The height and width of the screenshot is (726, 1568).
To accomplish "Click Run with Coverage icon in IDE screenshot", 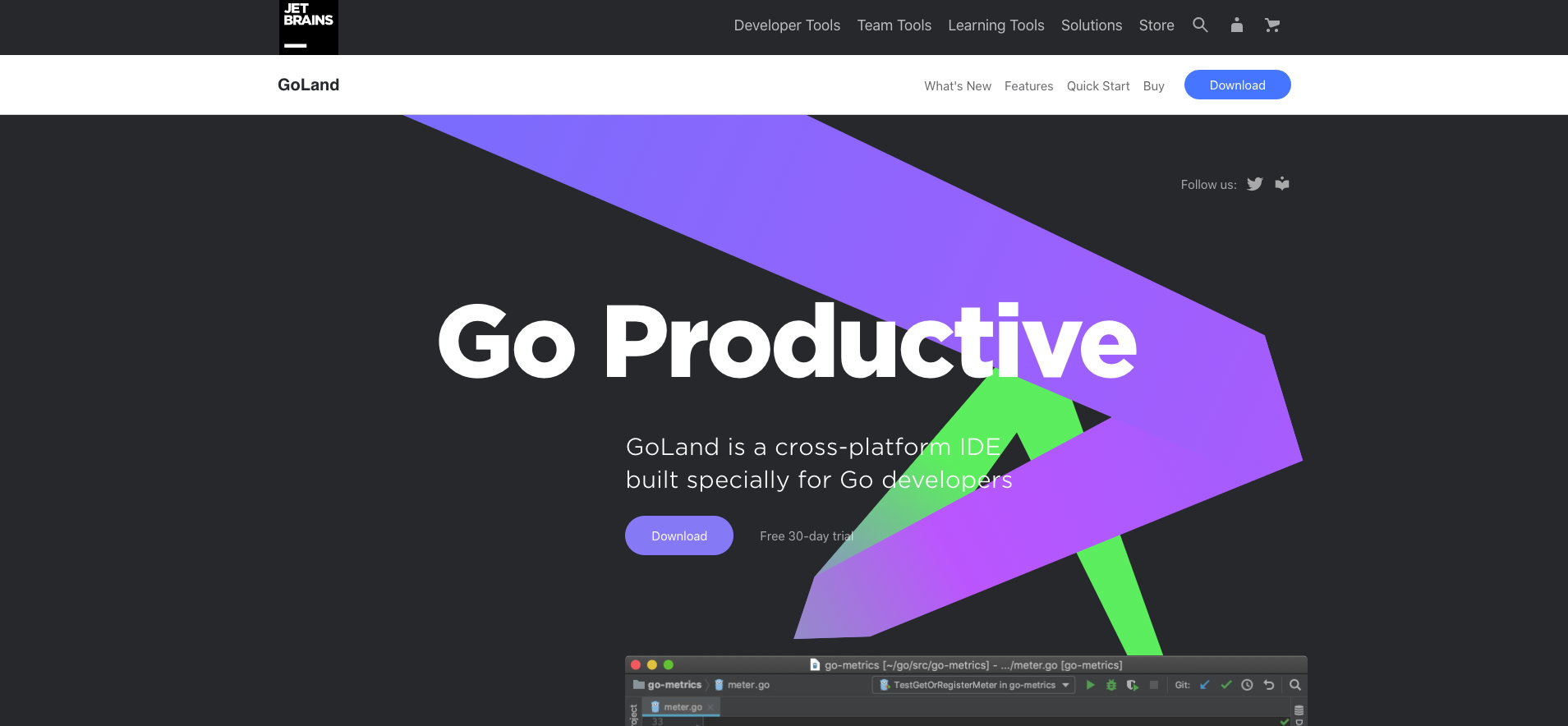I will [x=1133, y=685].
